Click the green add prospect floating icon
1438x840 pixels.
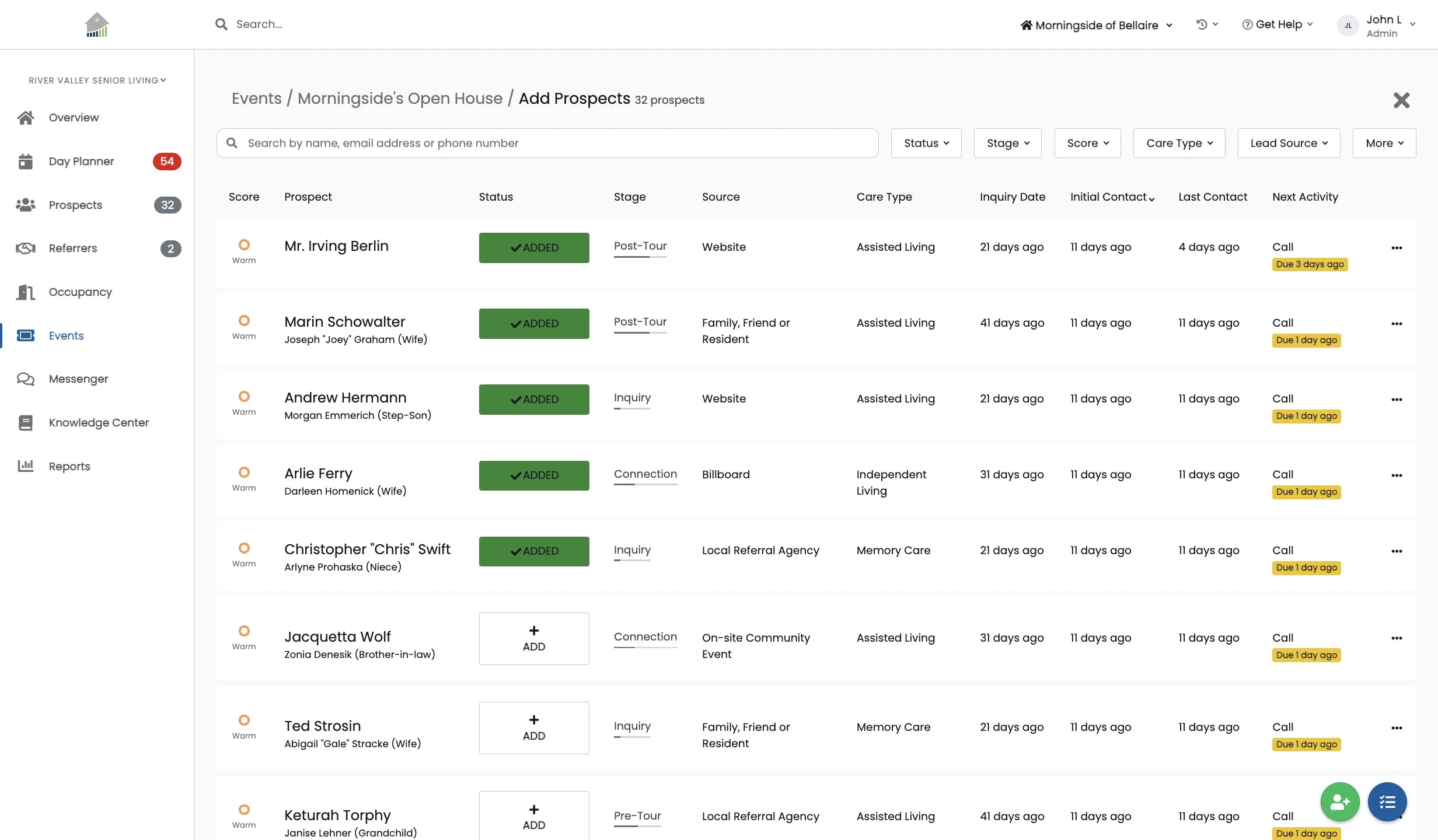tap(1339, 802)
